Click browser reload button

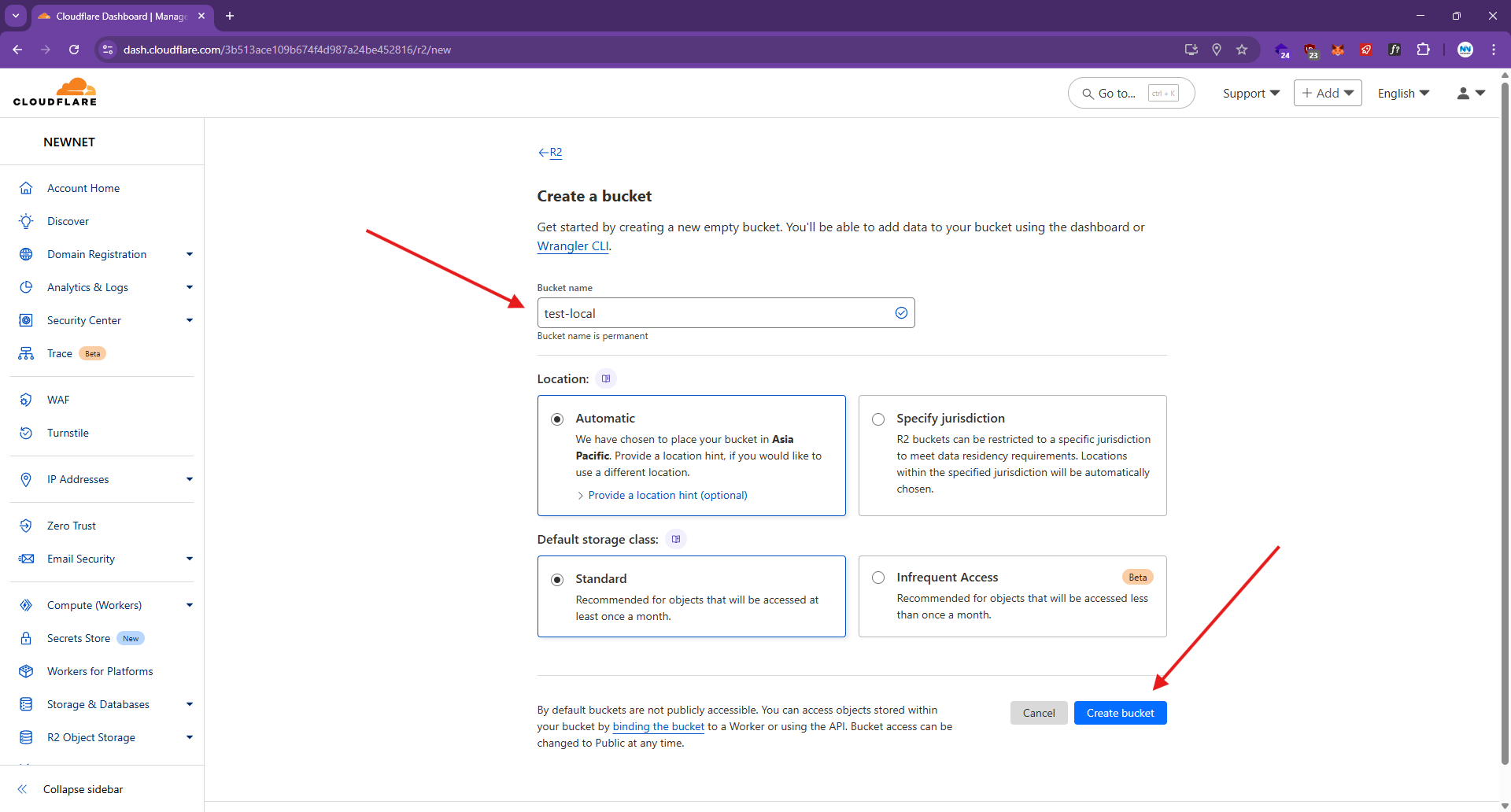point(74,50)
